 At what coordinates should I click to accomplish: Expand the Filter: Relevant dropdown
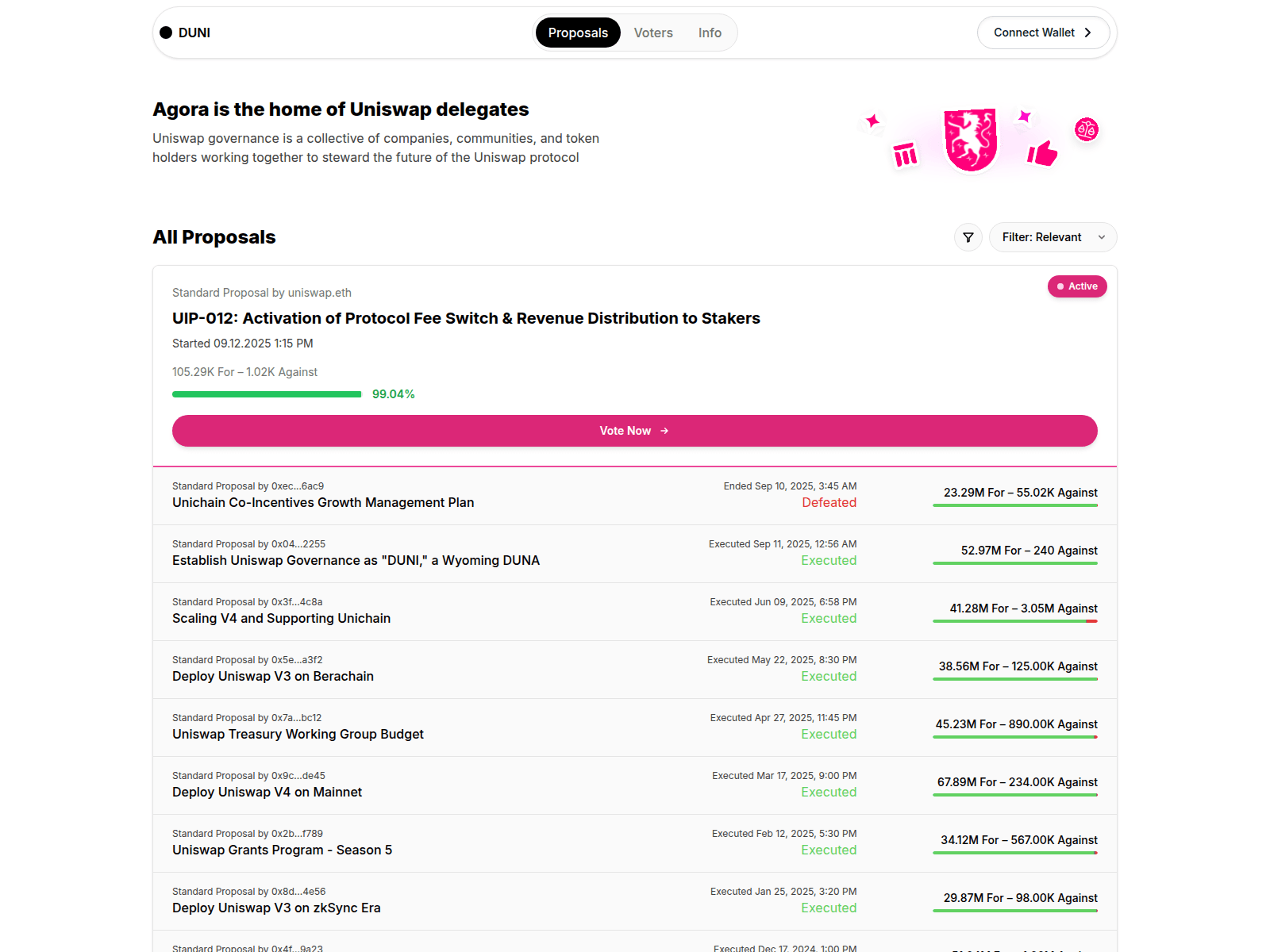1053,237
